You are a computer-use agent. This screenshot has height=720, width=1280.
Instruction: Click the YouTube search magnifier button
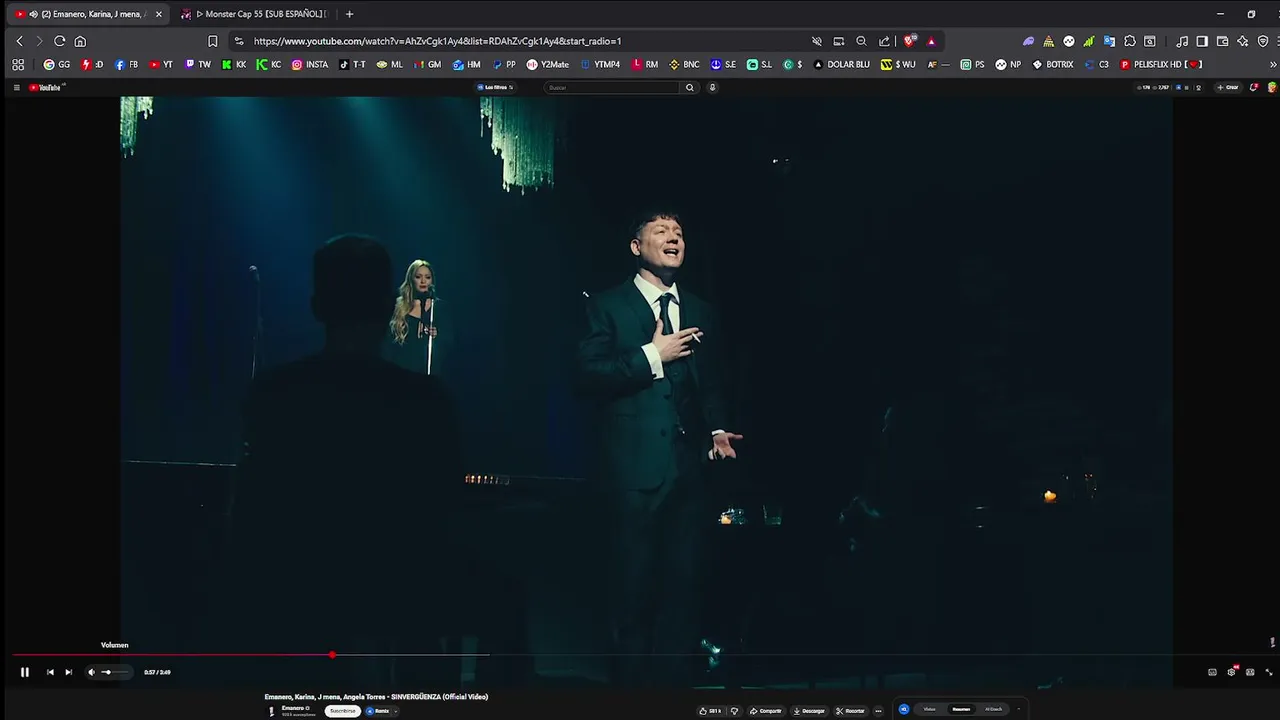click(x=689, y=88)
